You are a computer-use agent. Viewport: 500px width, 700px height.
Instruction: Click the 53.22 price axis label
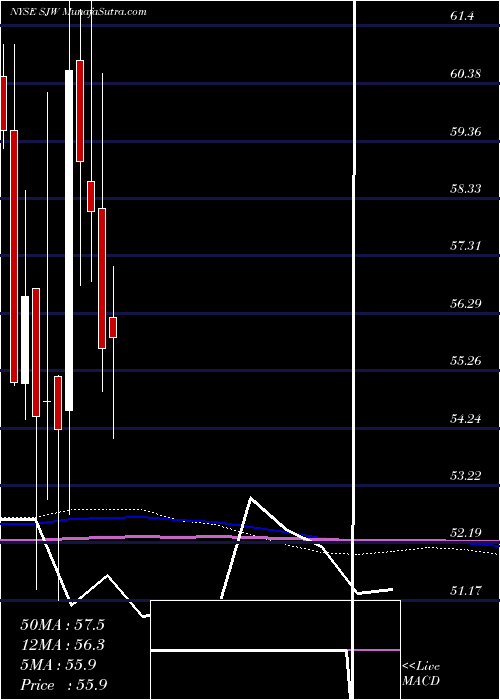(466, 476)
